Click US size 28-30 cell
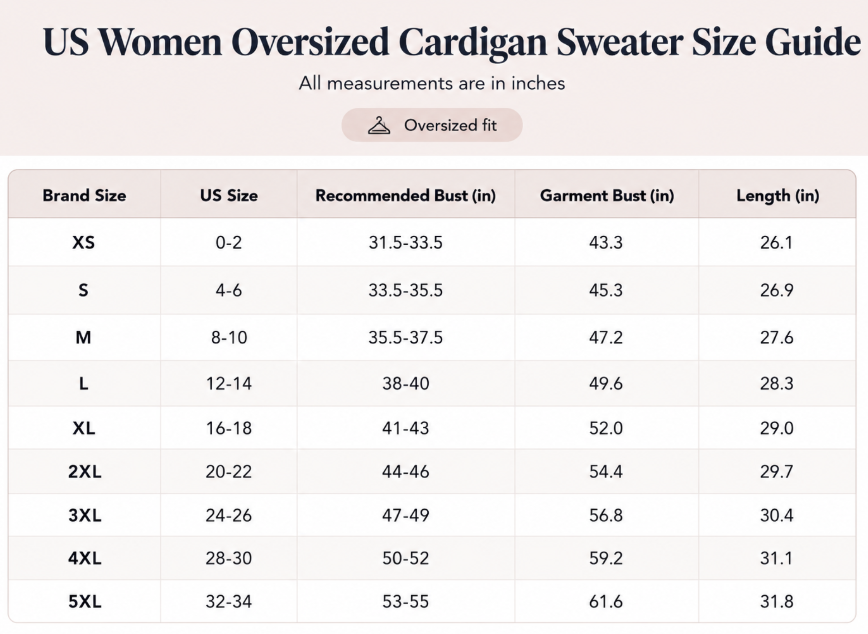The width and height of the screenshot is (868, 634). (229, 558)
